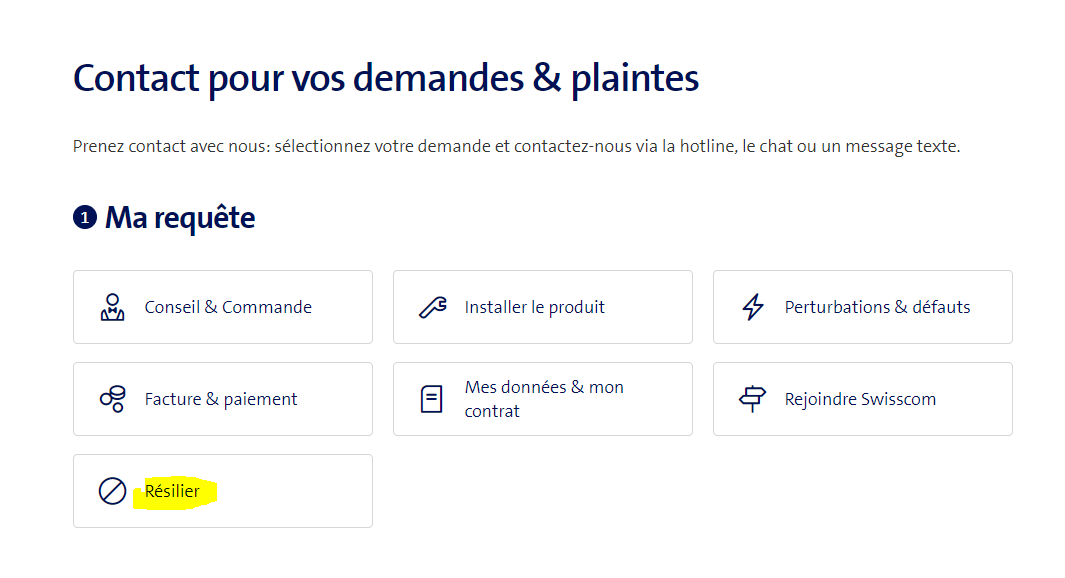
Task: Click the signpost icon for Rejoindre Swisscom
Action: click(753, 399)
